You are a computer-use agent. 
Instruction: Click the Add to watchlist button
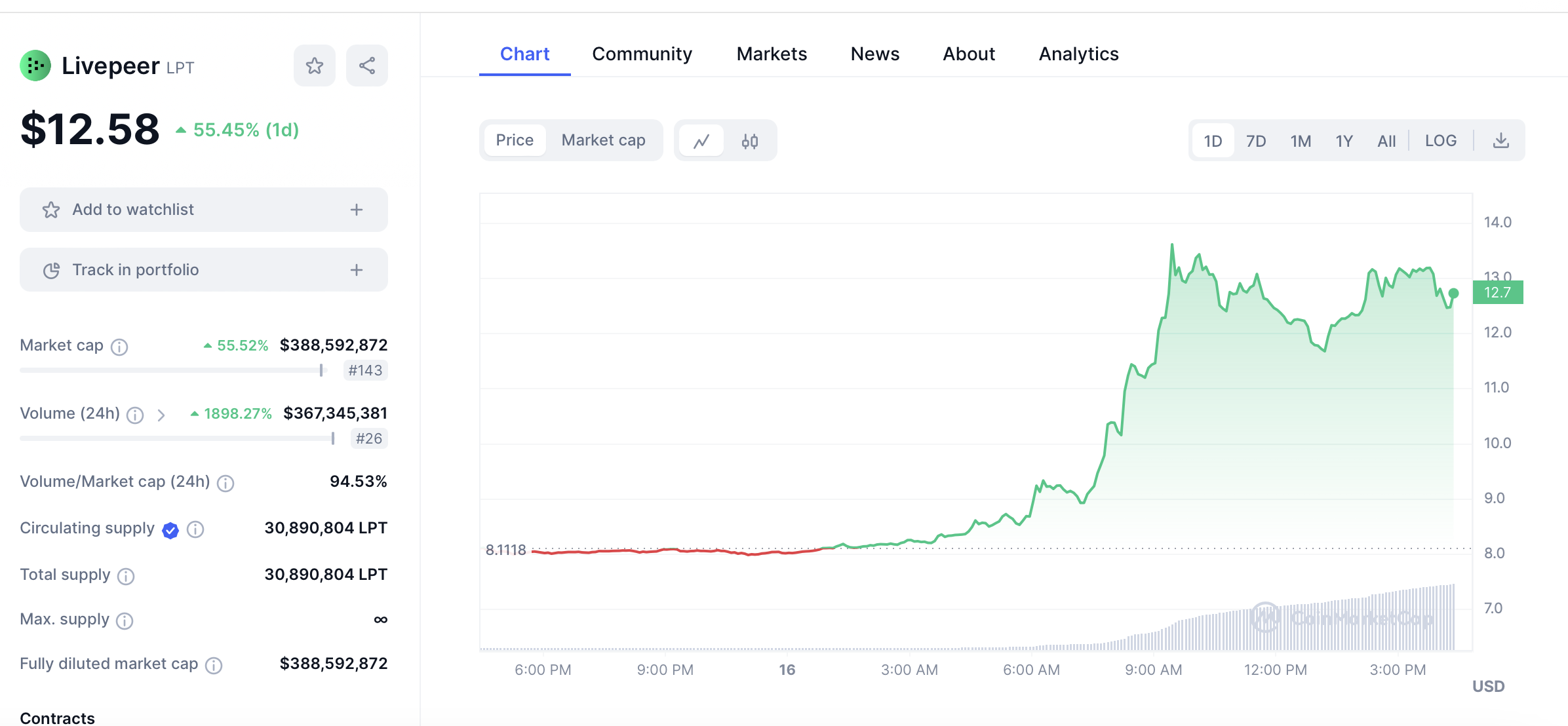(133, 210)
